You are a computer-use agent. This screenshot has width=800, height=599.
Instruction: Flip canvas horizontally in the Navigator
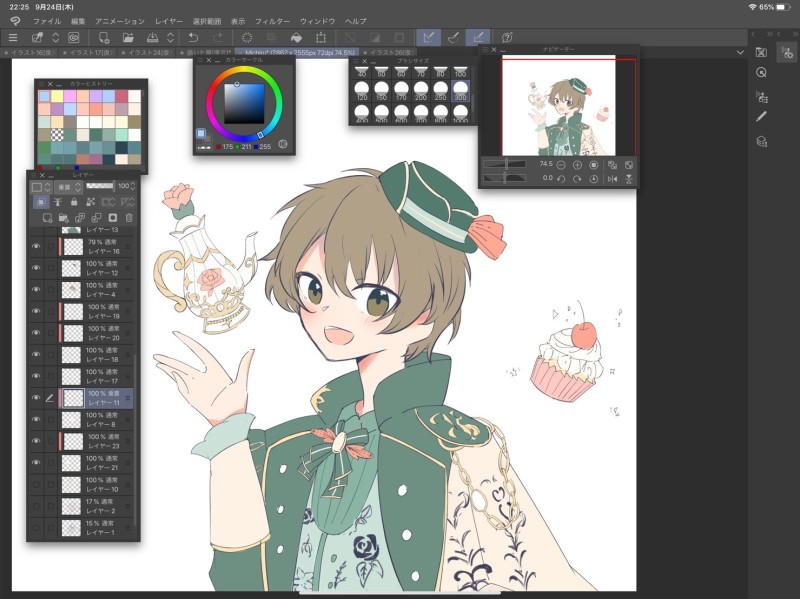(612, 179)
